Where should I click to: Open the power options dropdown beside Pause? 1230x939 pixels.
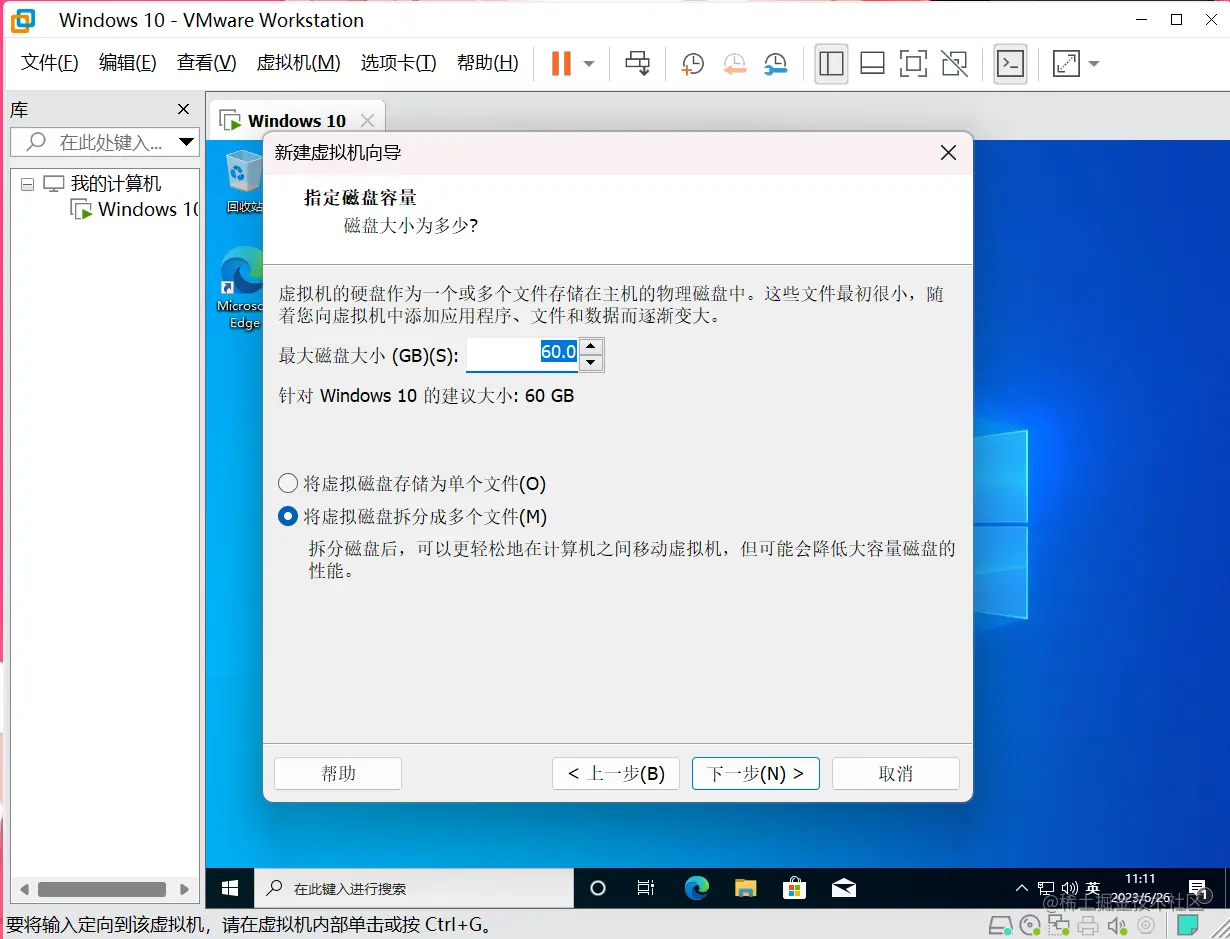click(x=589, y=64)
